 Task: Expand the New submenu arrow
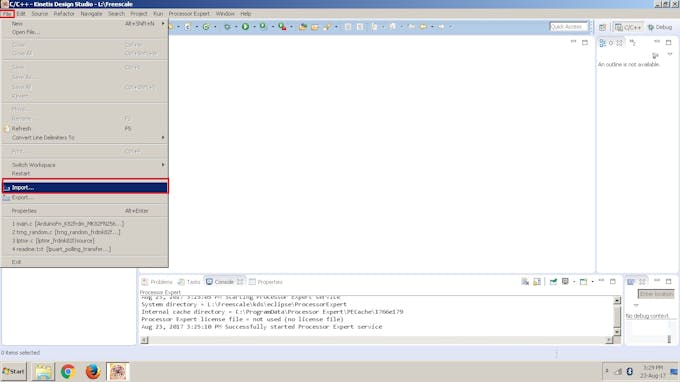pos(163,23)
